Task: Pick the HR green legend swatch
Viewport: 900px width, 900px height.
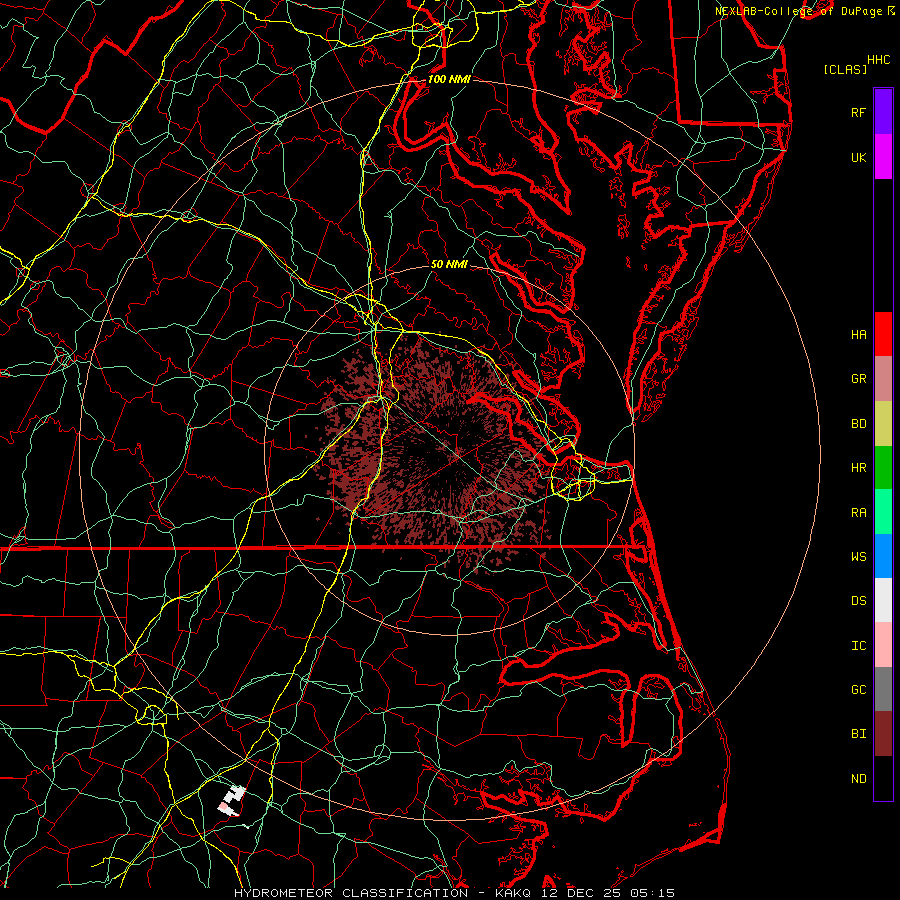Action: click(x=883, y=467)
